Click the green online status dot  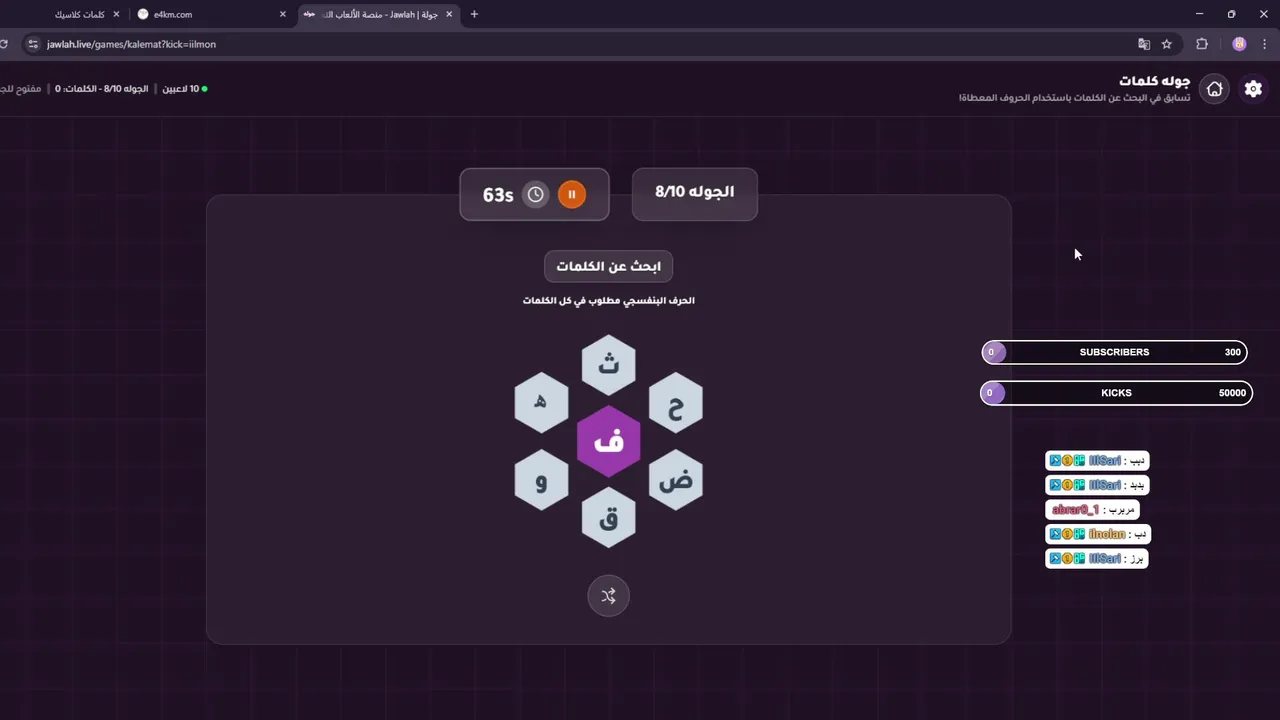[205, 89]
